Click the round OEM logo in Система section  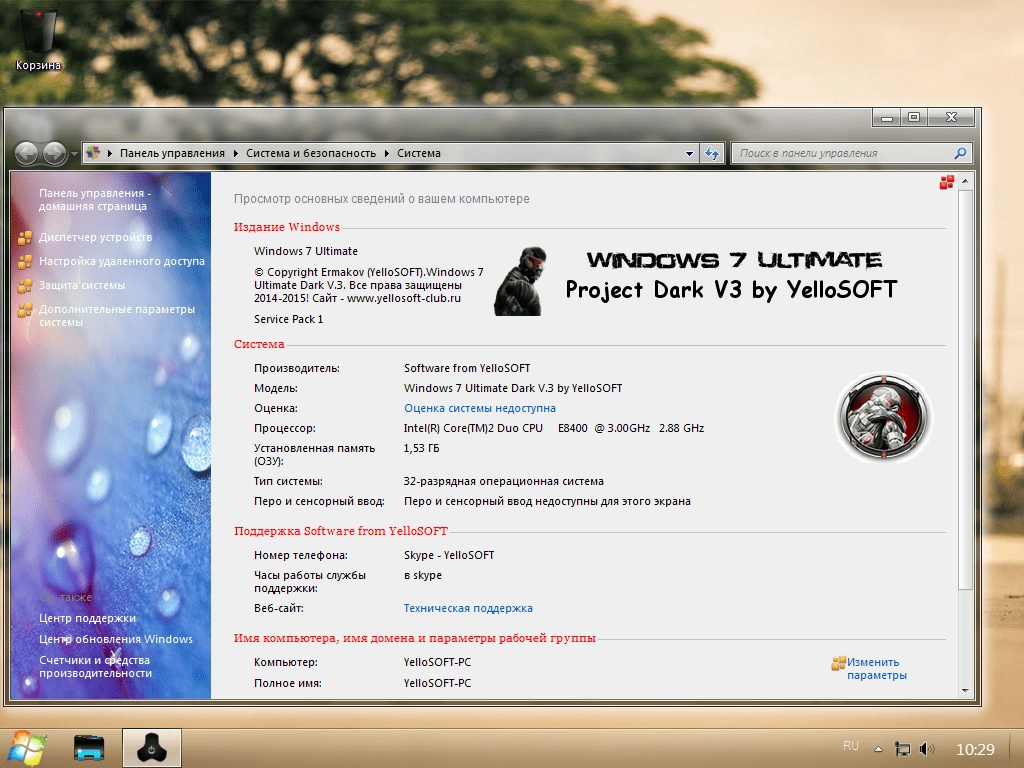(884, 417)
